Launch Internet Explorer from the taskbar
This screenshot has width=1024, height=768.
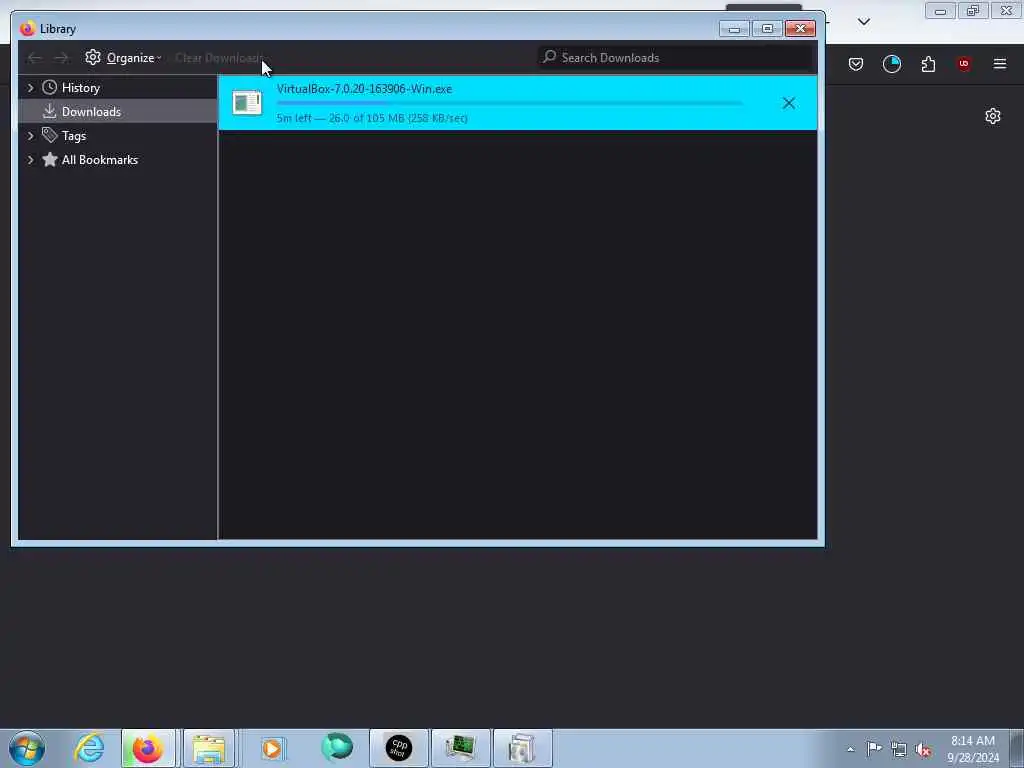(x=89, y=748)
